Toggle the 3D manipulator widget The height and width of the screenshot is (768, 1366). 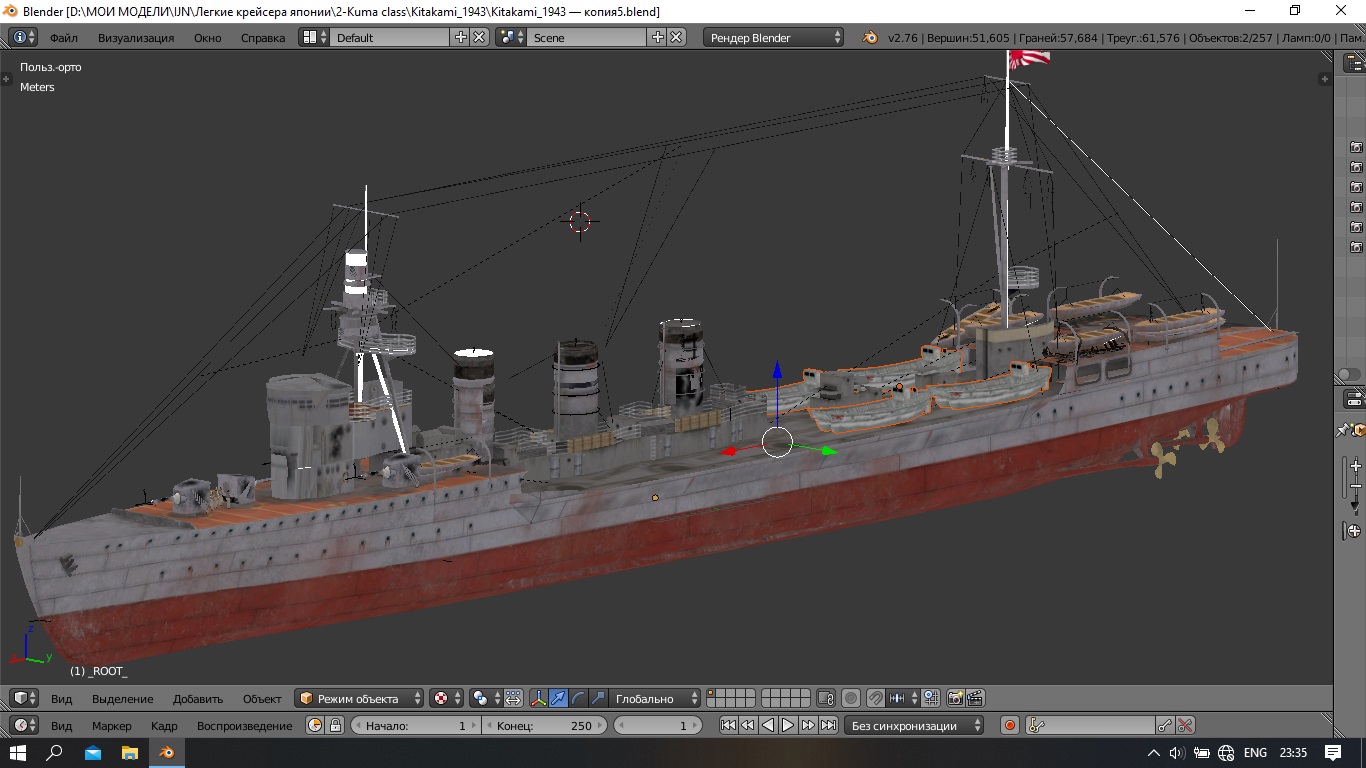pos(539,698)
